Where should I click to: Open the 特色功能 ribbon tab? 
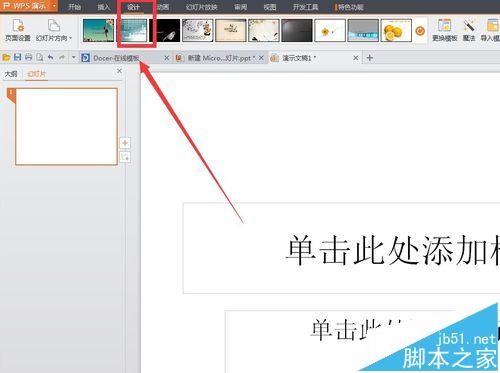[x=350, y=7]
